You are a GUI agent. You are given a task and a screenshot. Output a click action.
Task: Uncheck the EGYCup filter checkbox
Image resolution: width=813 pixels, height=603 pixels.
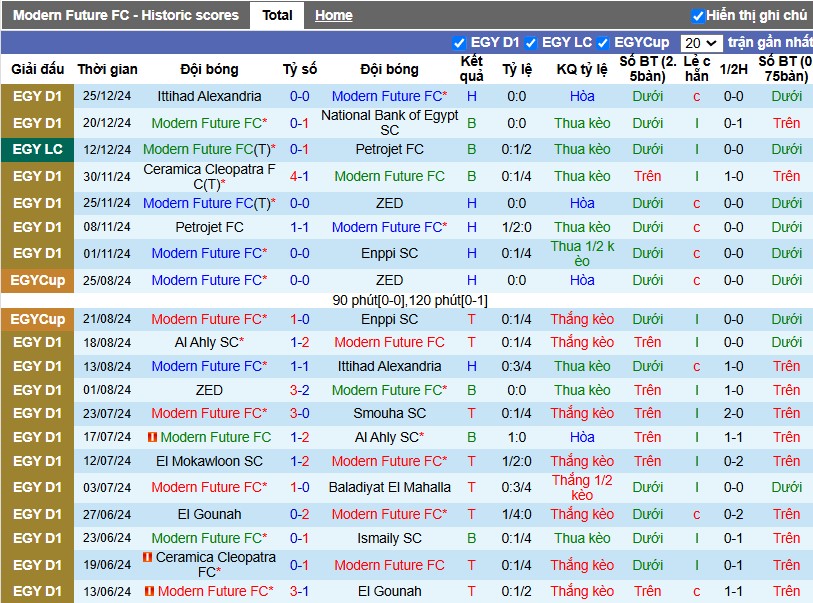602,43
